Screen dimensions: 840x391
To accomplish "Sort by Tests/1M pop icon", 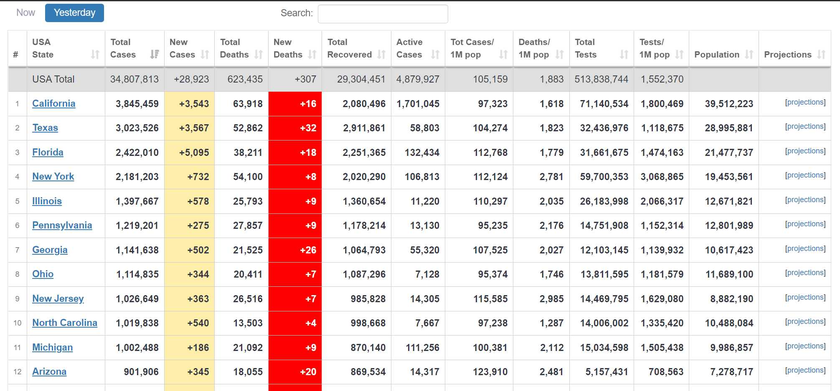I will click(x=680, y=55).
